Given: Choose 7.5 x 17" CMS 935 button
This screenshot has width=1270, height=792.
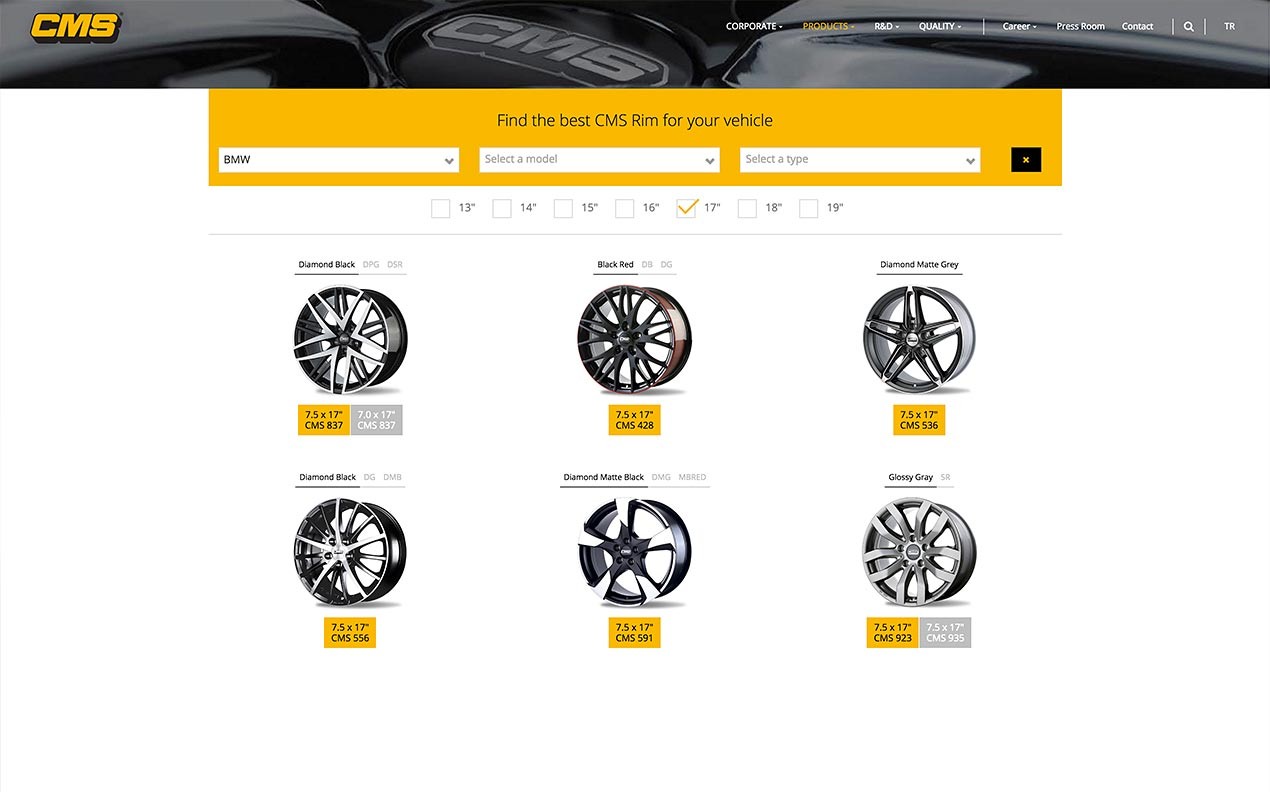Looking at the screenshot, I should point(945,632).
